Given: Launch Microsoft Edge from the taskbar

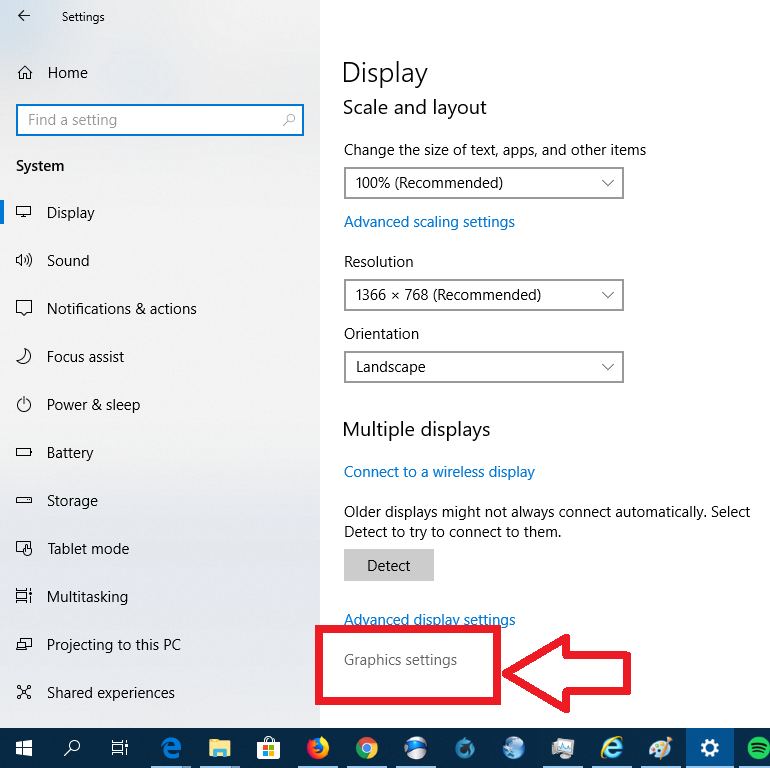Looking at the screenshot, I should coord(171,748).
